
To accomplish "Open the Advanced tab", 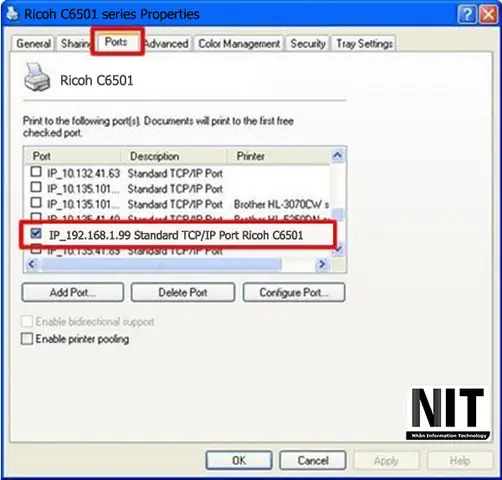I will 167,44.
